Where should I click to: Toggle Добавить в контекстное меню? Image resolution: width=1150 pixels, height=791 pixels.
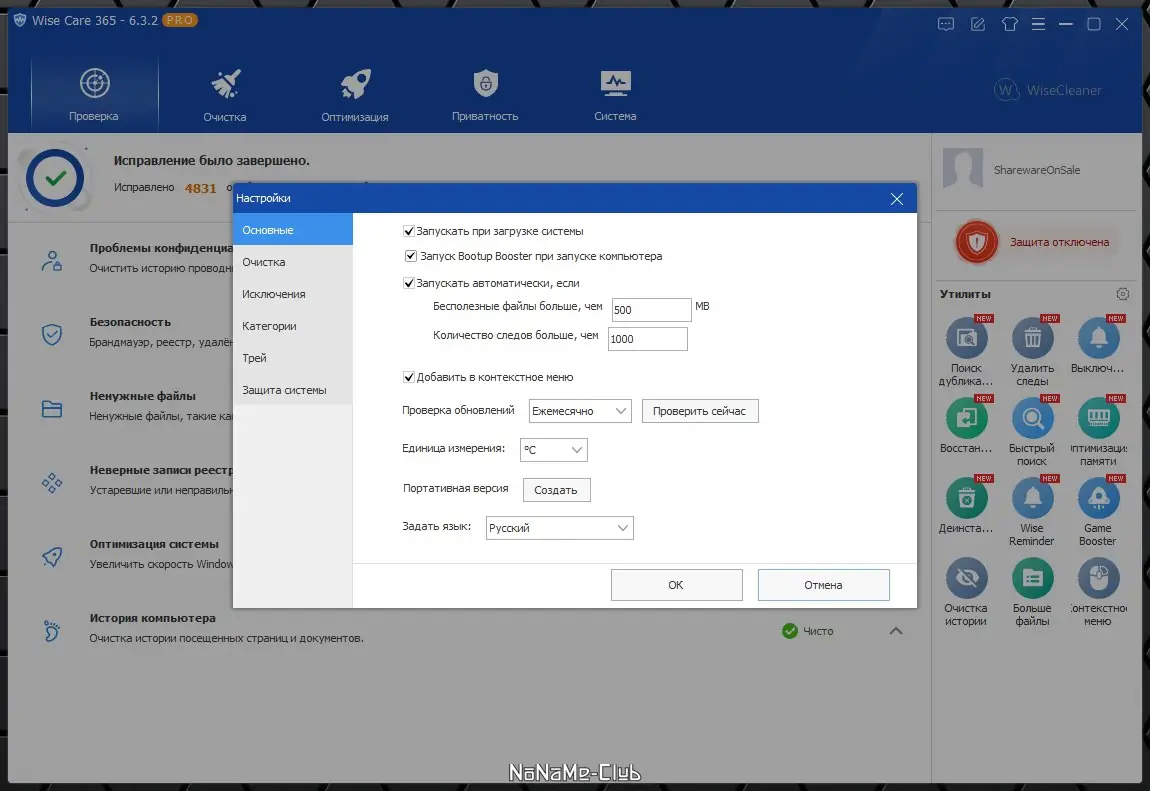click(x=409, y=377)
